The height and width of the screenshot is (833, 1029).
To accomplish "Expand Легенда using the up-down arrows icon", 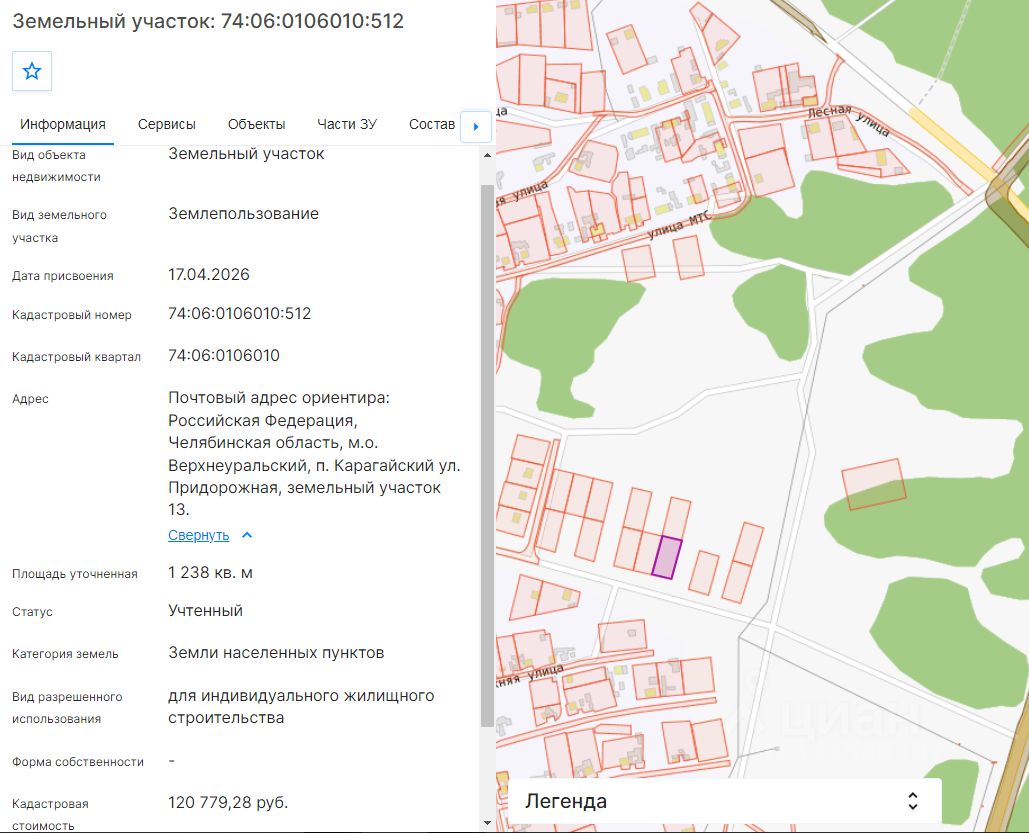I will pos(912,800).
